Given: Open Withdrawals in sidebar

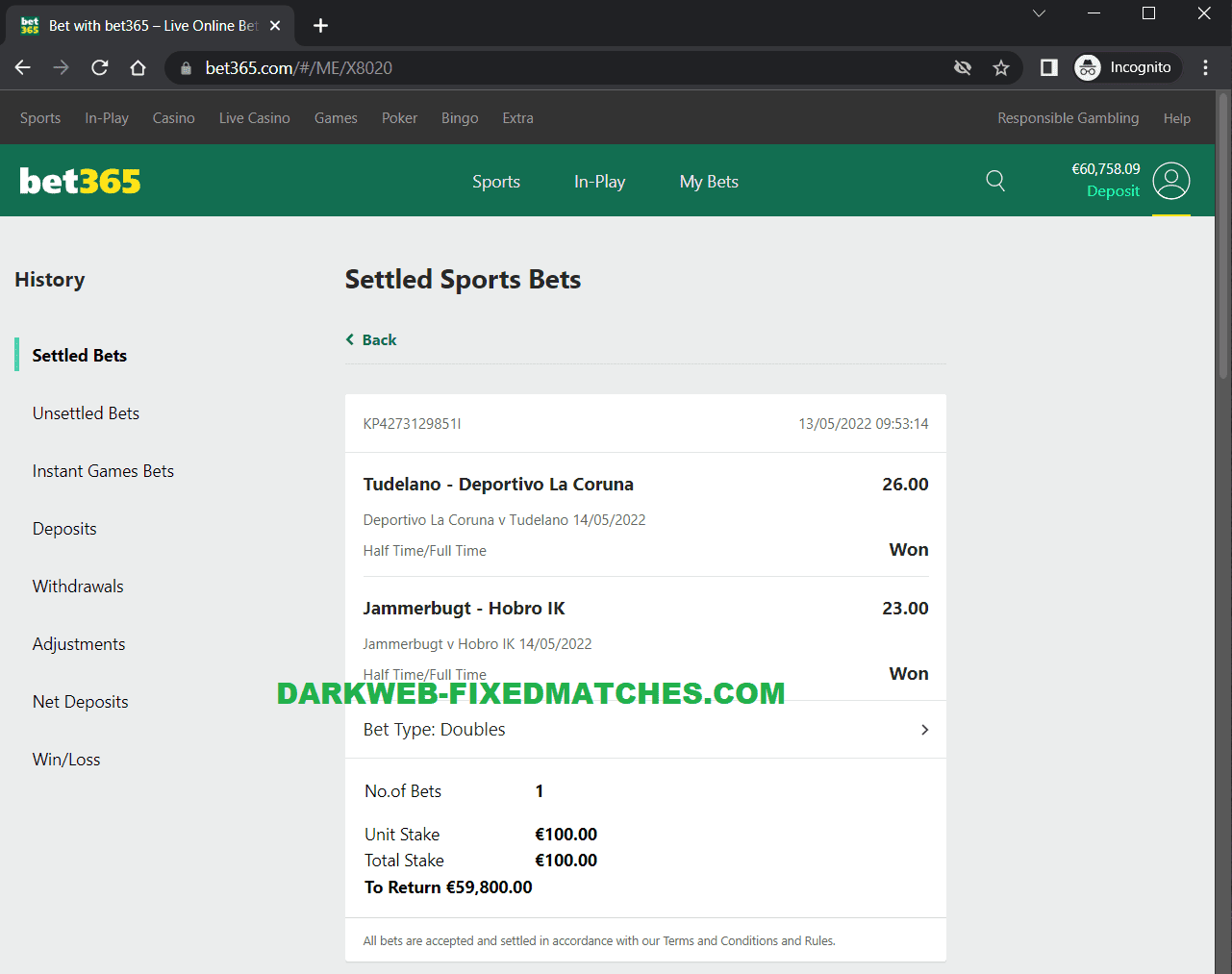Looking at the screenshot, I should (78, 587).
